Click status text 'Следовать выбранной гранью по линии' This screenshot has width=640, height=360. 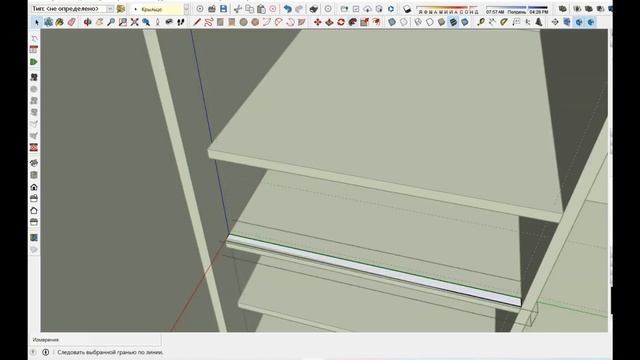coord(110,352)
